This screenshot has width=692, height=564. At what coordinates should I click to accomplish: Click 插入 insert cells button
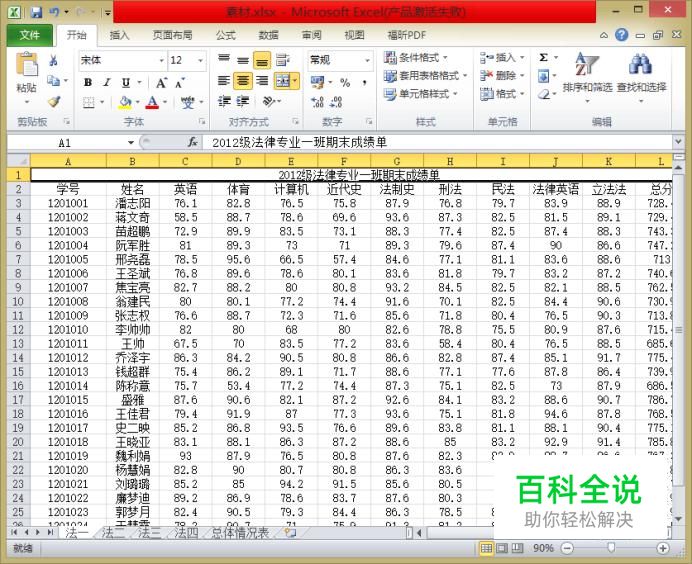point(502,58)
